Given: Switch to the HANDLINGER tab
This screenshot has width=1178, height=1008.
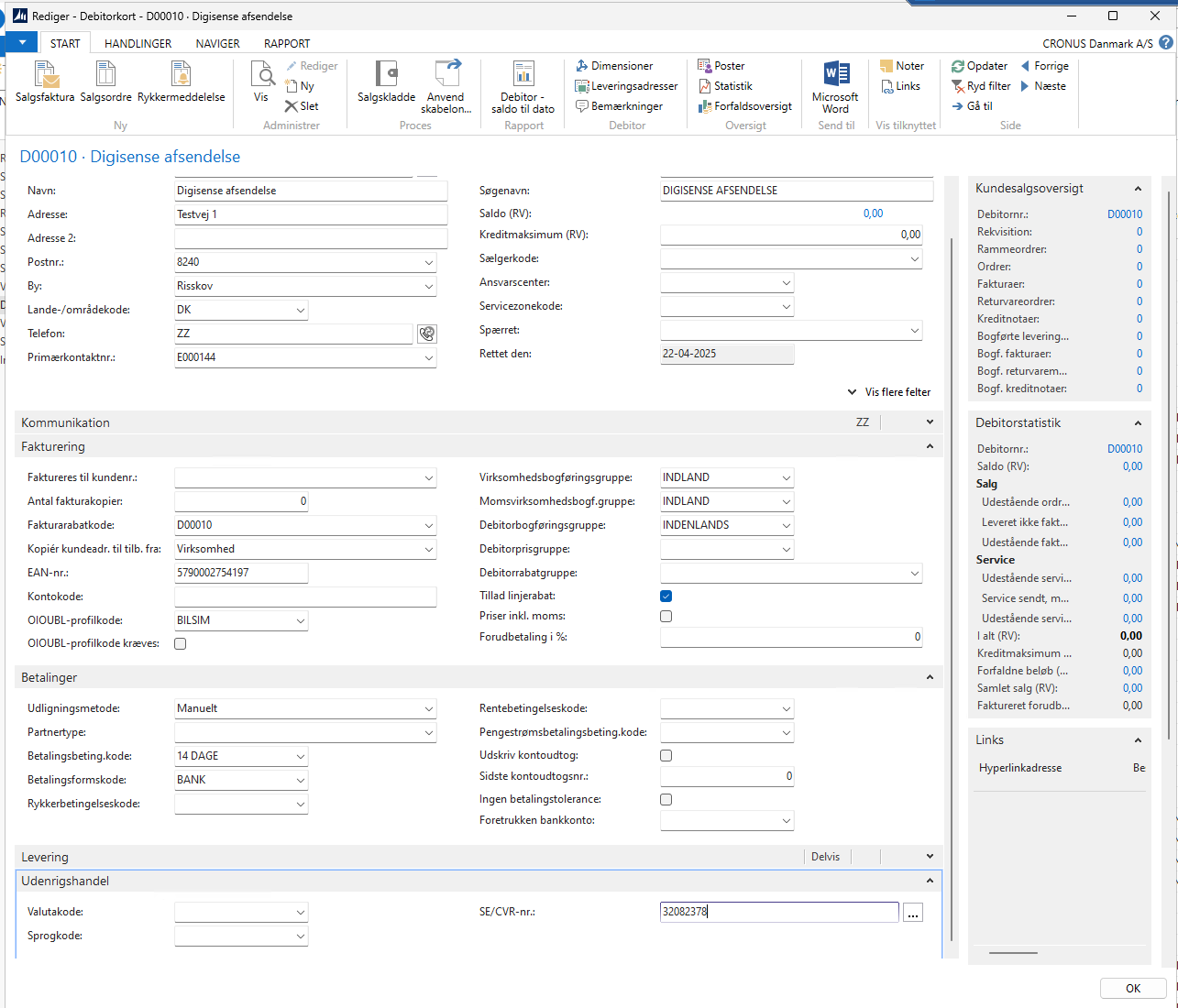Looking at the screenshot, I should [x=138, y=43].
